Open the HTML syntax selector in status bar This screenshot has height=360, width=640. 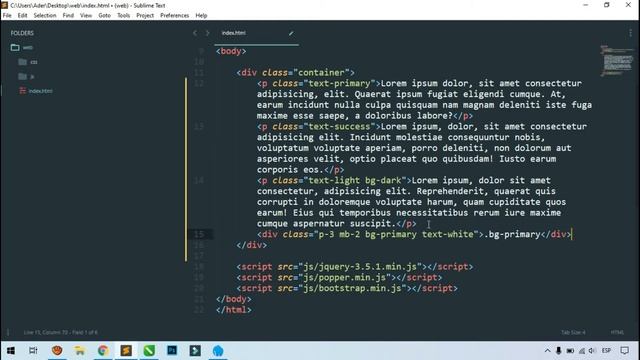[x=617, y=332]
